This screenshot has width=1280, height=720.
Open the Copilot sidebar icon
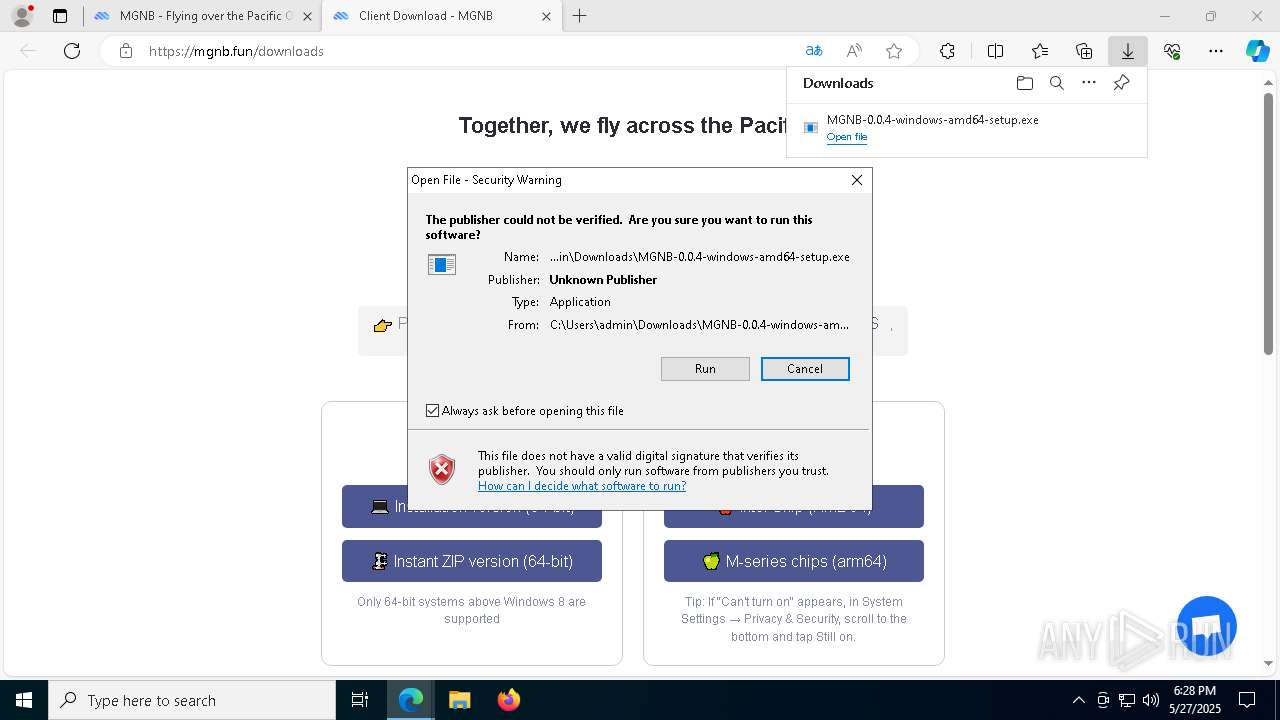(1257, 51)
